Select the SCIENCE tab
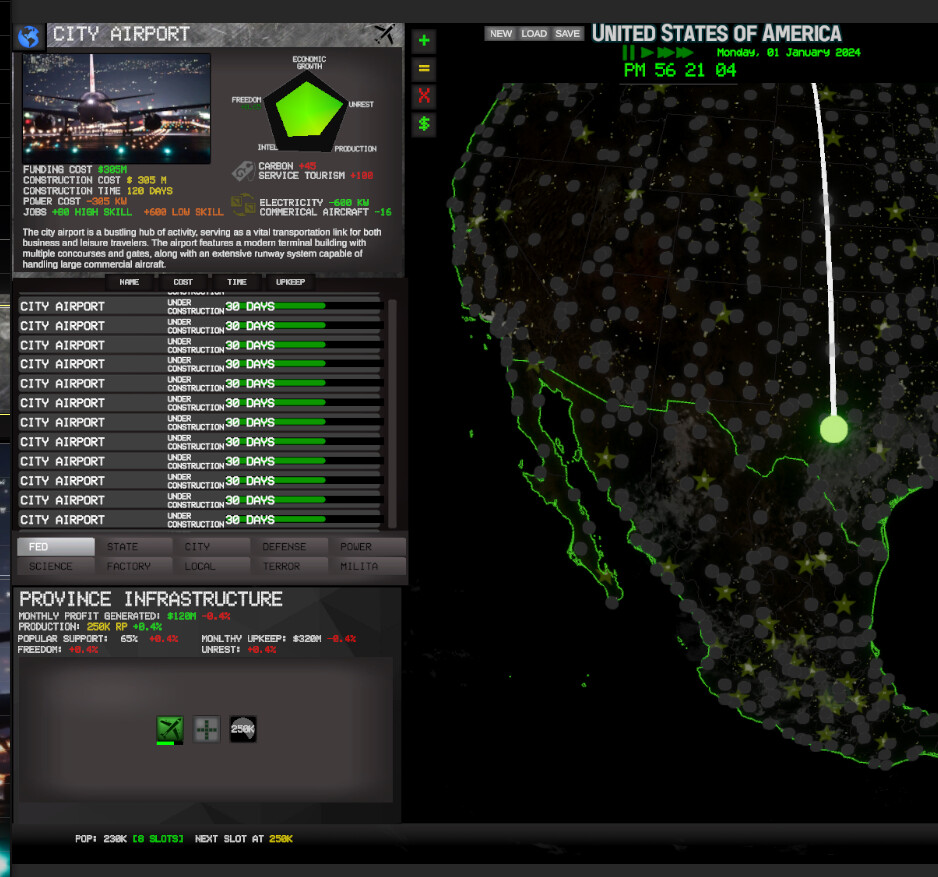Screen dimensions: 938x877 (55, 566)
